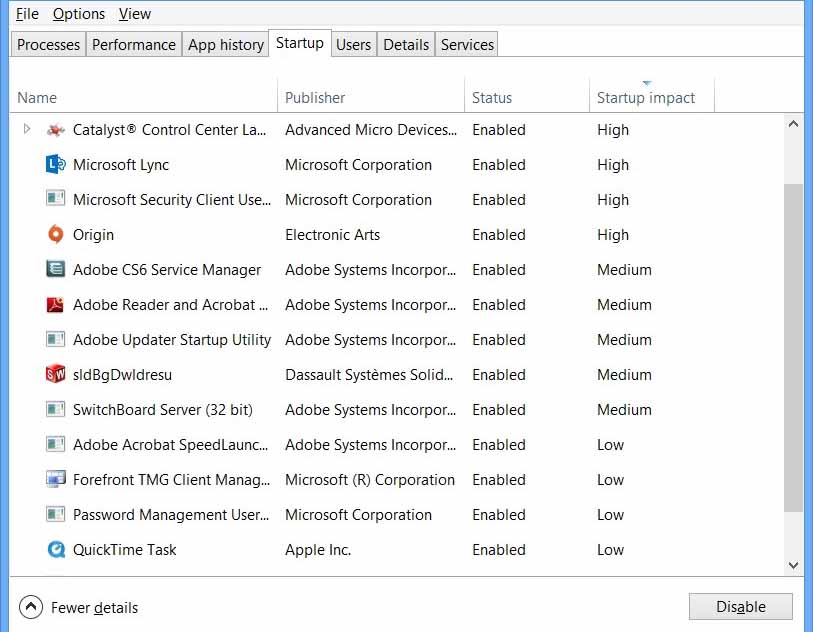Click the Adobe Reader and Acrobat icon
Viewport: 813px width, 632px height.
(x=56, y=304)
